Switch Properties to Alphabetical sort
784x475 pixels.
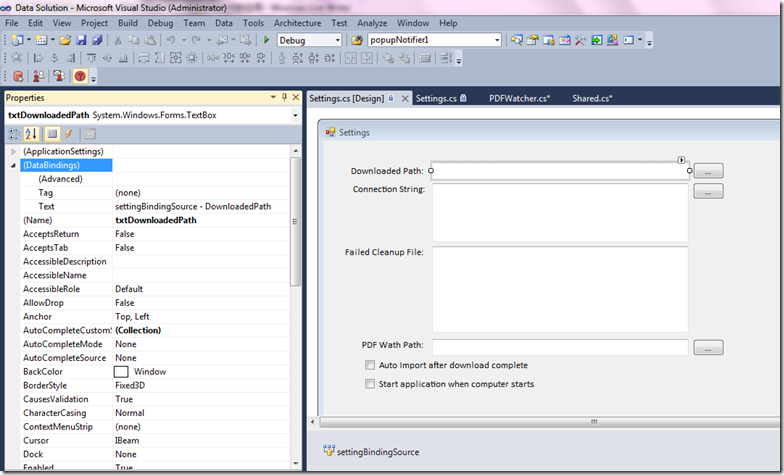[31, 134]
